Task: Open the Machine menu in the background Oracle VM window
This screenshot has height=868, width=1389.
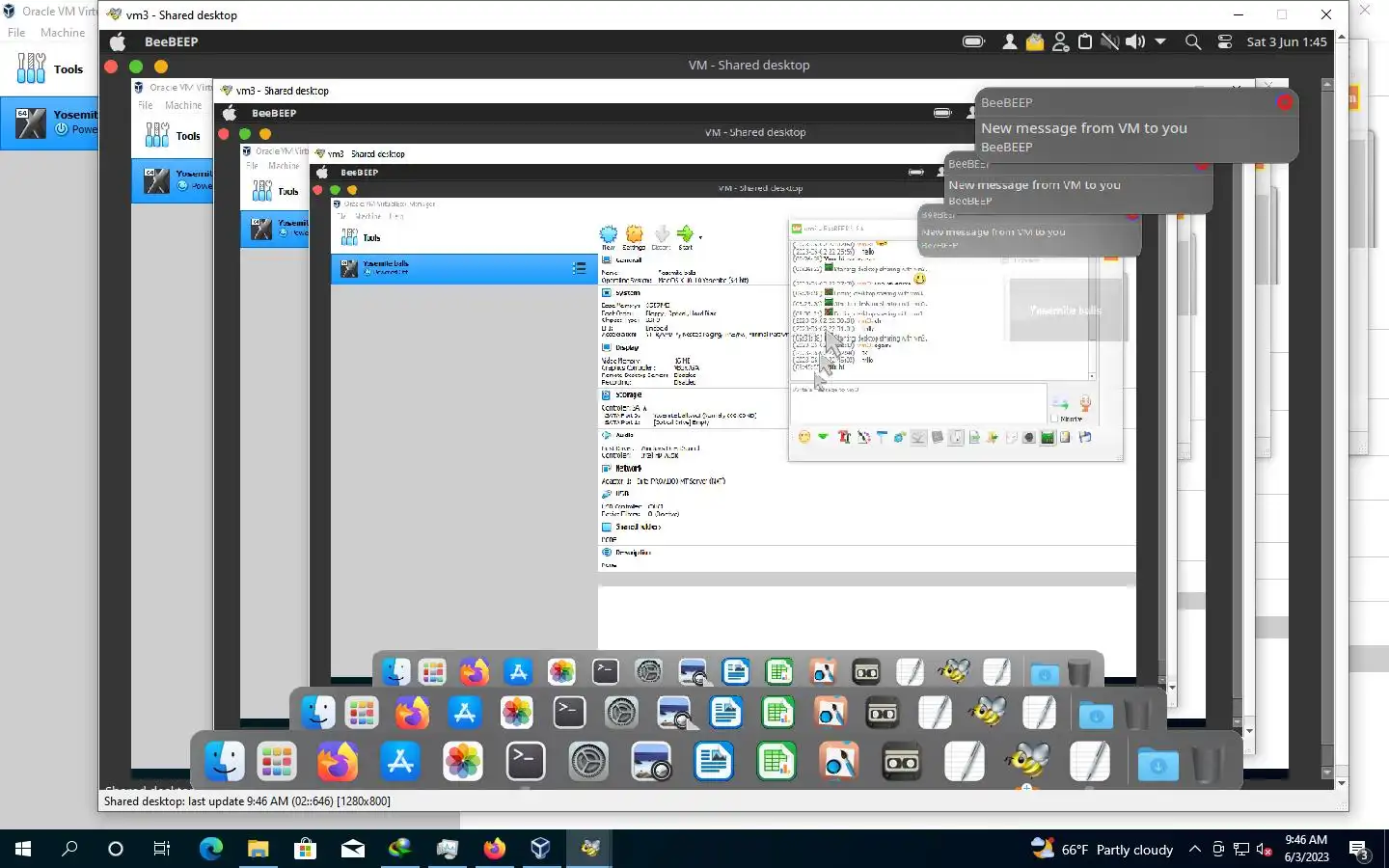Action: click(x=63, y=32)
